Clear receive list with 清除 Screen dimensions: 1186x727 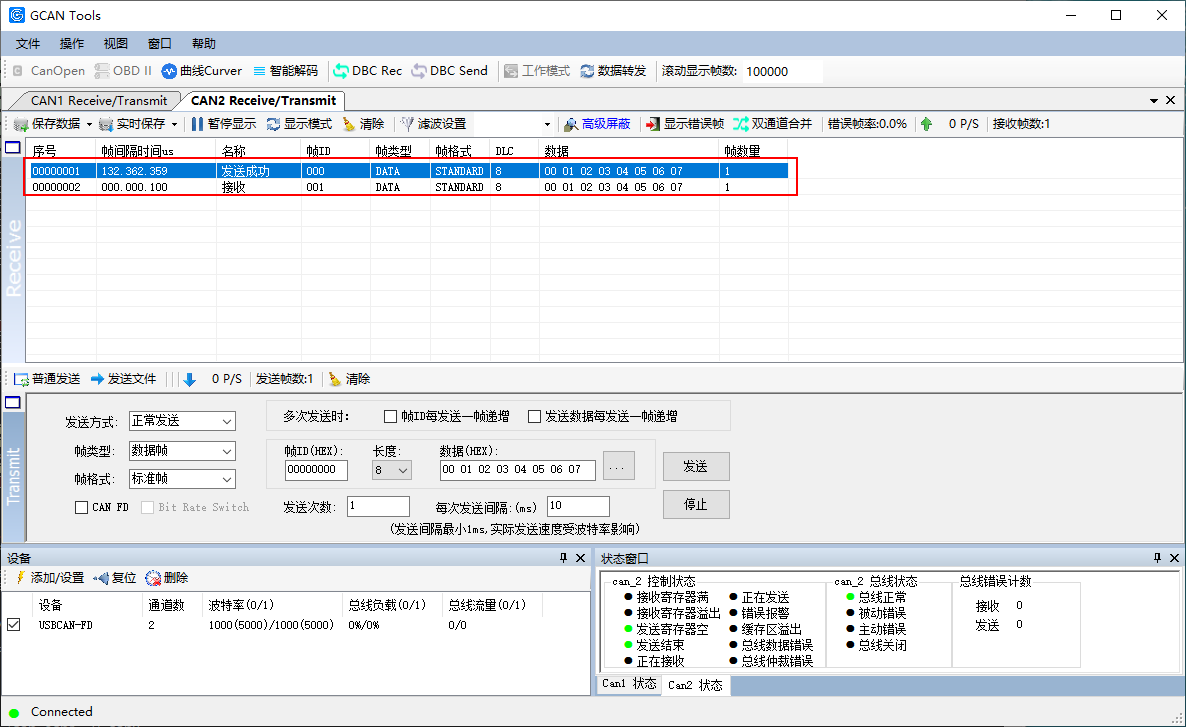point(363,124)
